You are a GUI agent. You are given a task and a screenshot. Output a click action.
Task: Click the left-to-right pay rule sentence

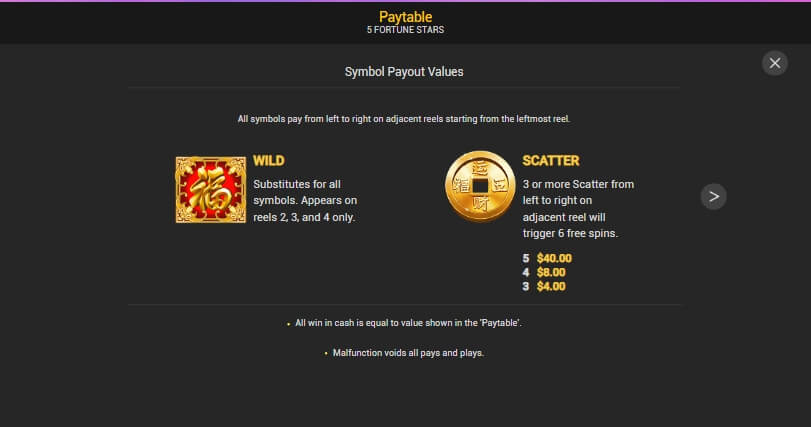[404, 119]
